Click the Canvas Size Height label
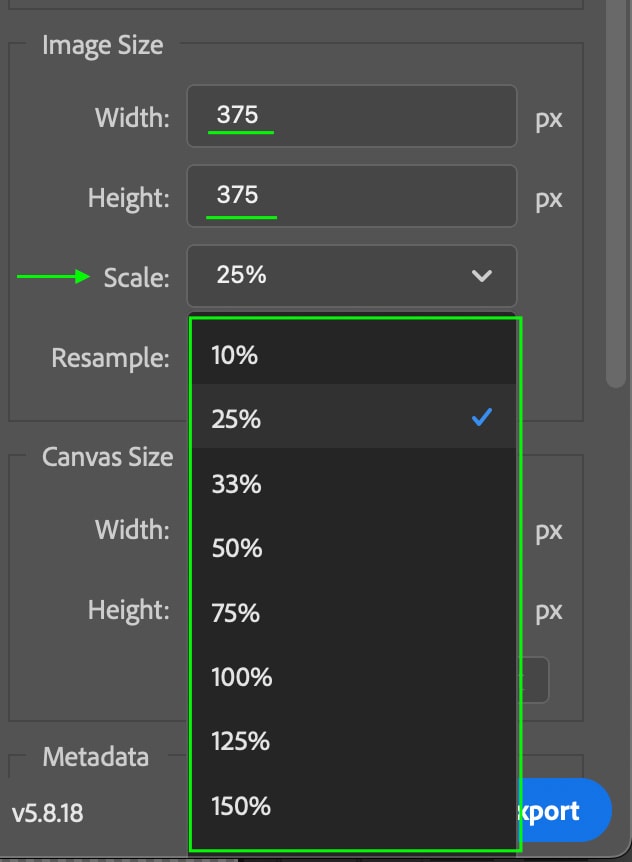Viewport: 632px width, 862px height. 128,609
